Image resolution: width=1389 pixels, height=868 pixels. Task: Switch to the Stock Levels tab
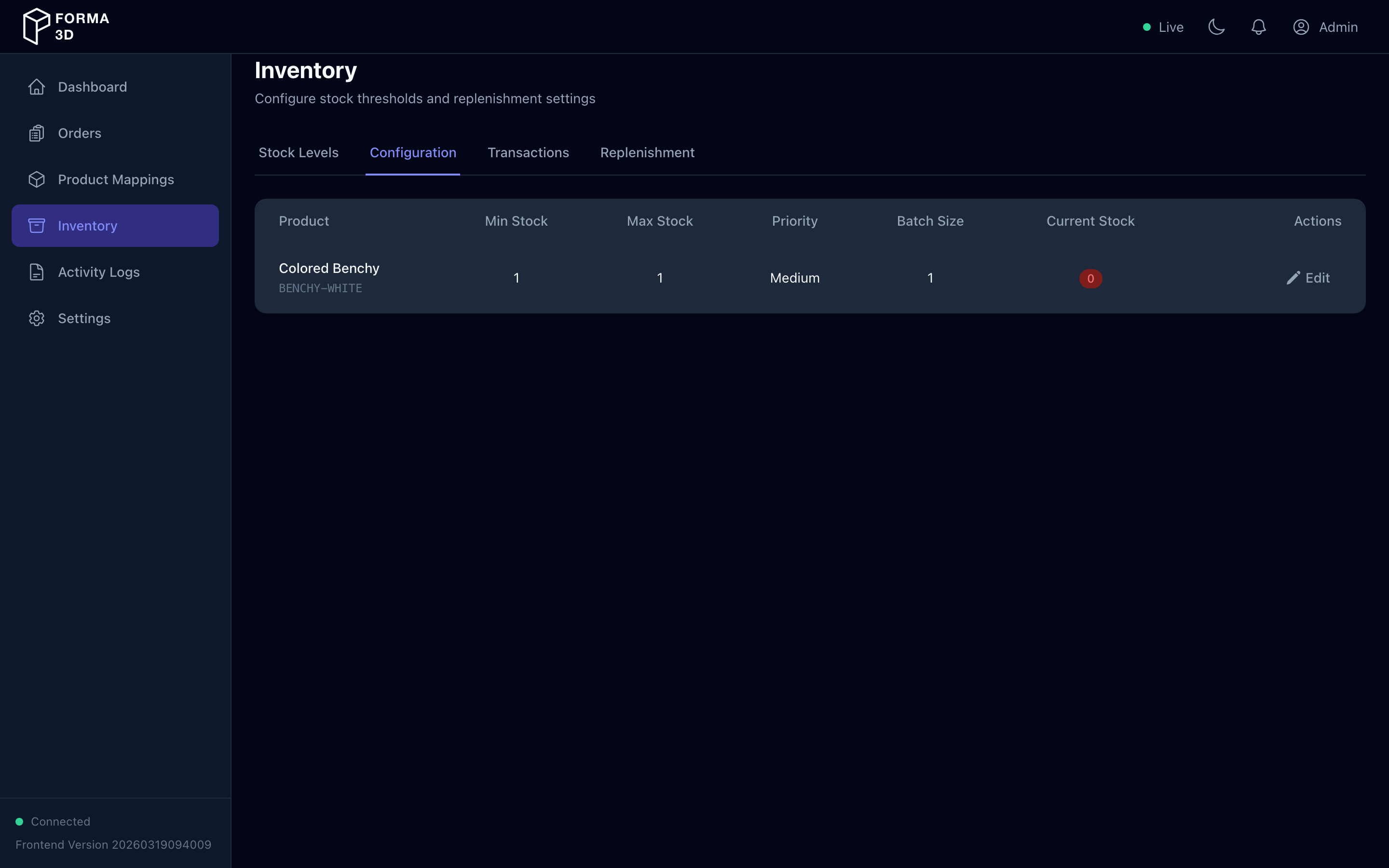coord(298,153)
